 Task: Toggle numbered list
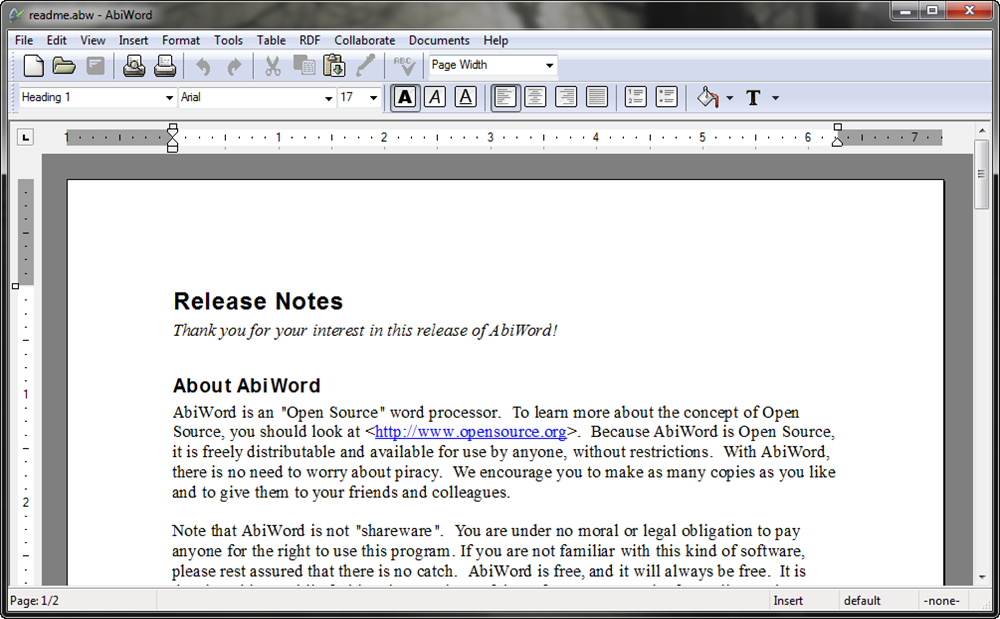pyautogui.click(x=635, y=98)
